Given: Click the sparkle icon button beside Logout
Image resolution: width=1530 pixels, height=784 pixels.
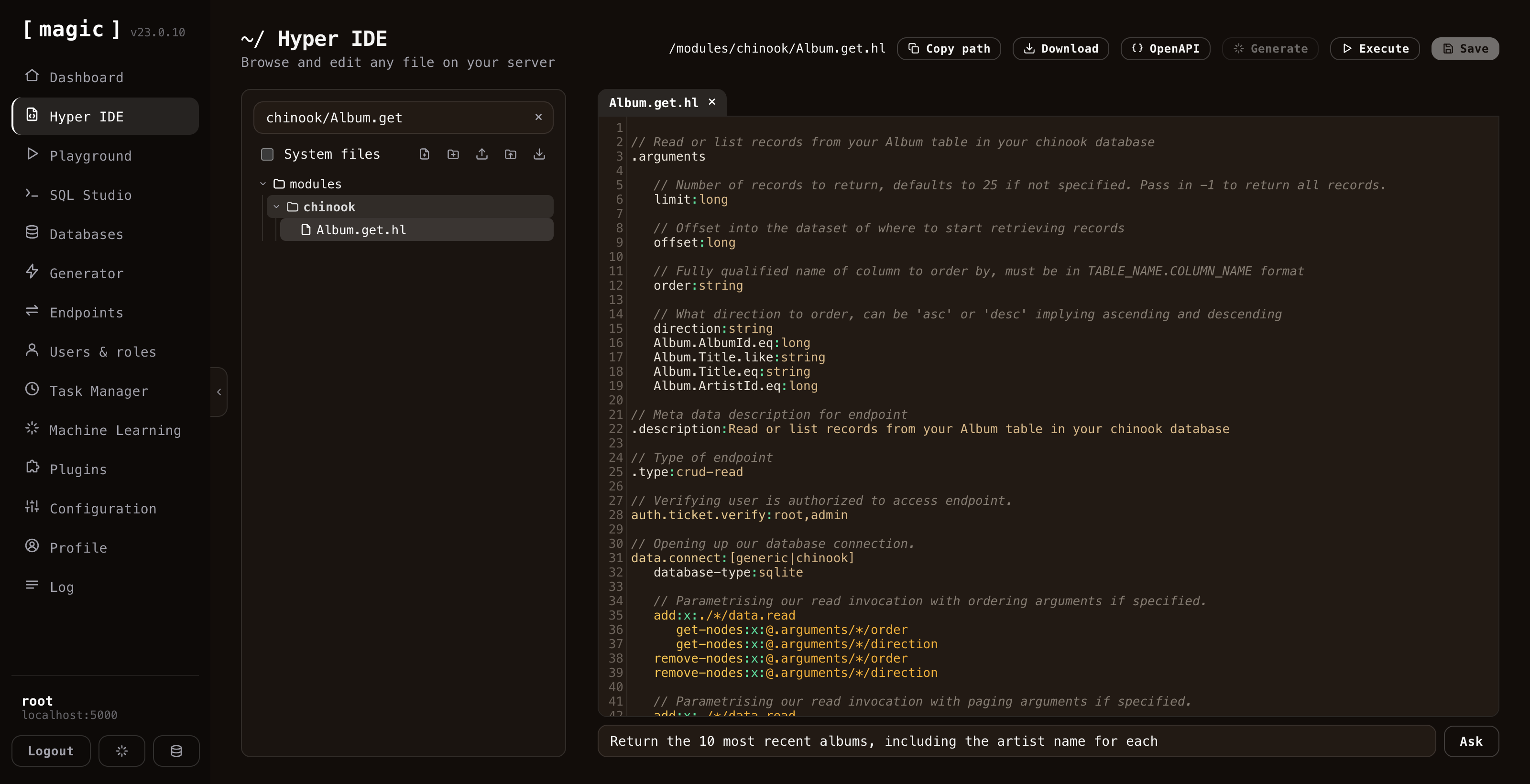Looking at the screenshot, I should [x=122, y=751].
